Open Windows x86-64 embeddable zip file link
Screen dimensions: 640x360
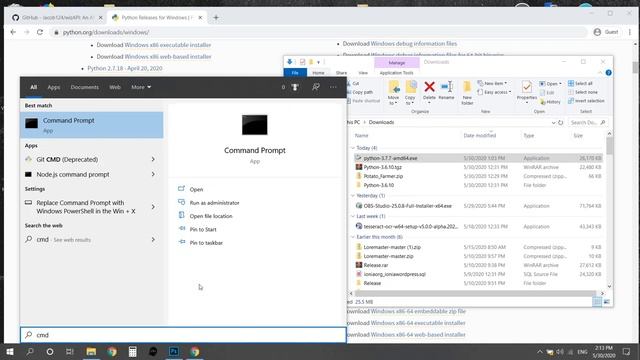pyautogui.click(x=418, y=311)
